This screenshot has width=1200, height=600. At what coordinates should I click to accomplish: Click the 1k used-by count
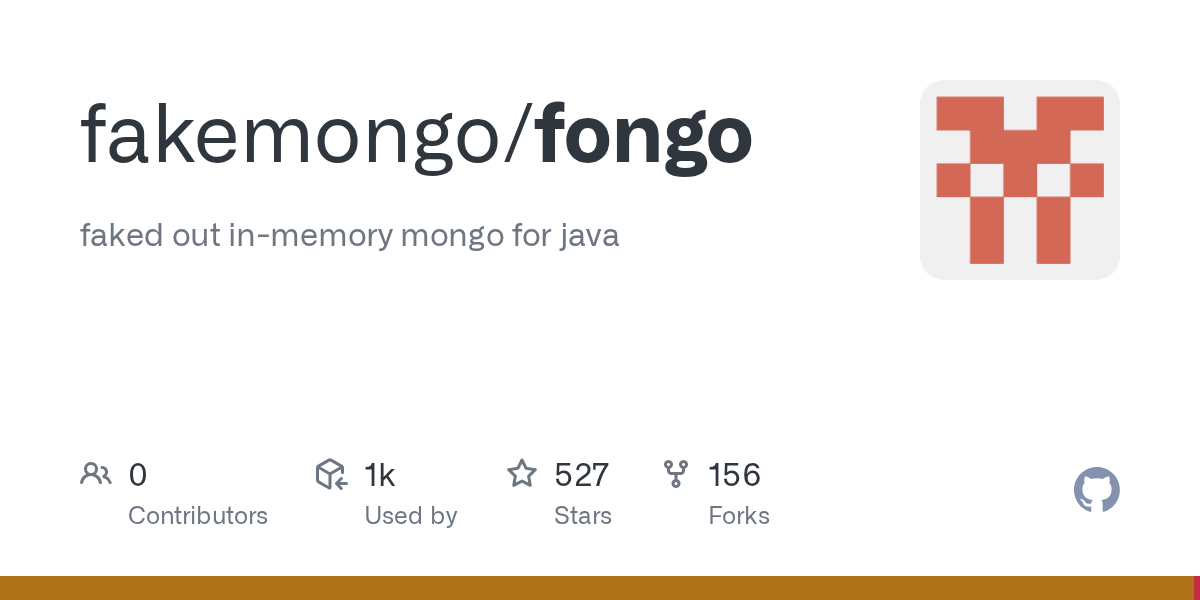[380, 475]
